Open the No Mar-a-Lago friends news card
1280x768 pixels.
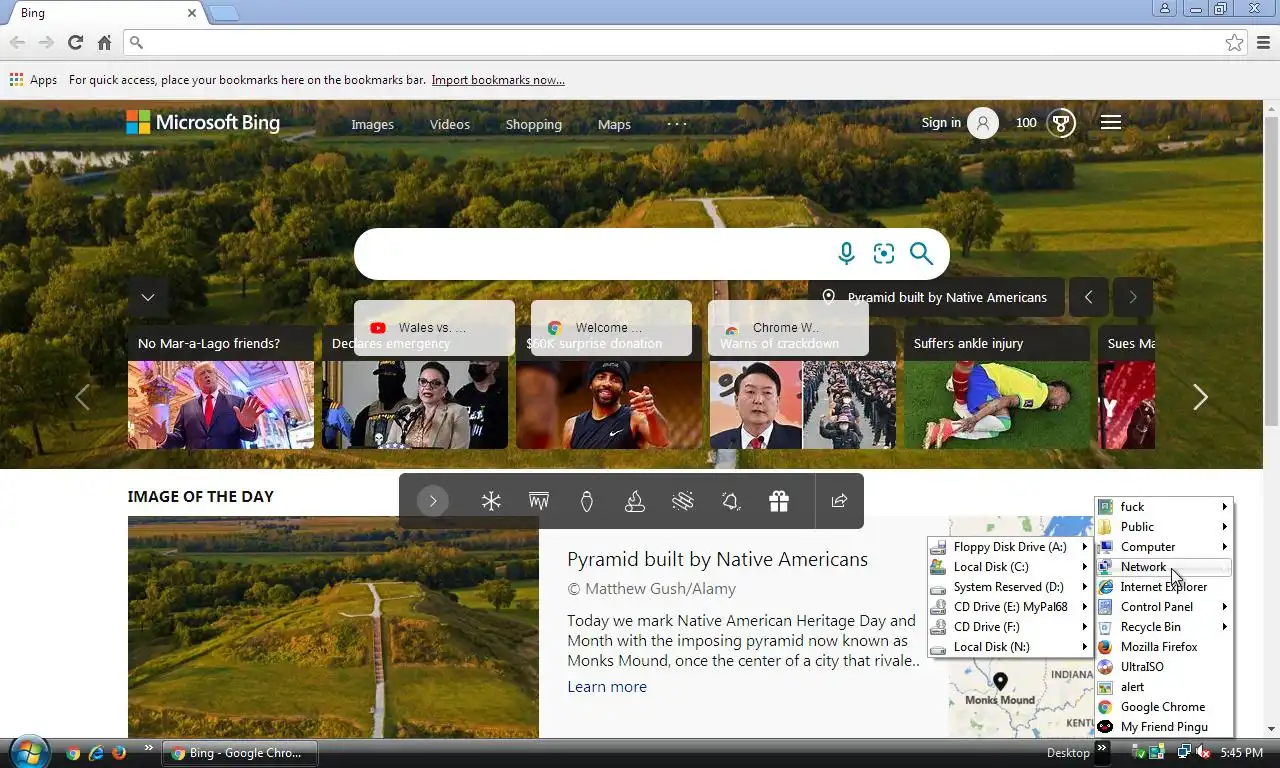point(221,387)
